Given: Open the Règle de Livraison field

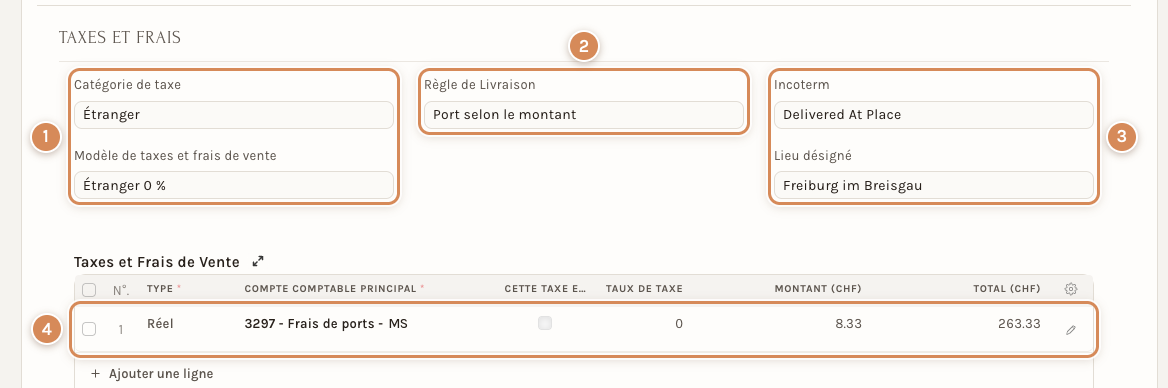Looking at the screenshot, I should tap(583, 115).
